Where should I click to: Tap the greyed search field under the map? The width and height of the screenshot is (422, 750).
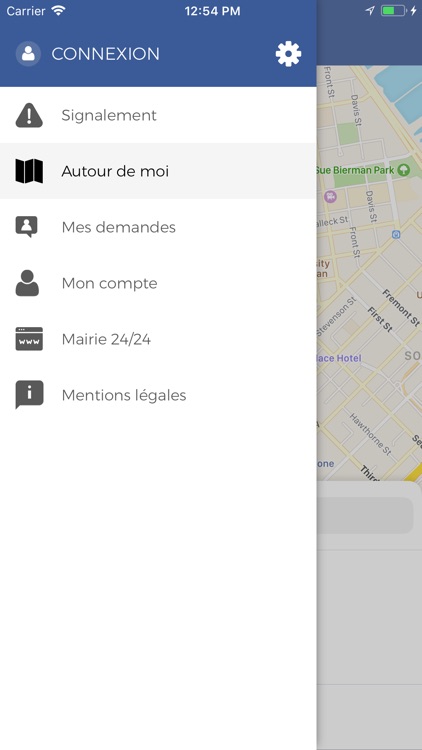pyautogui.click(x=365, y=516)
